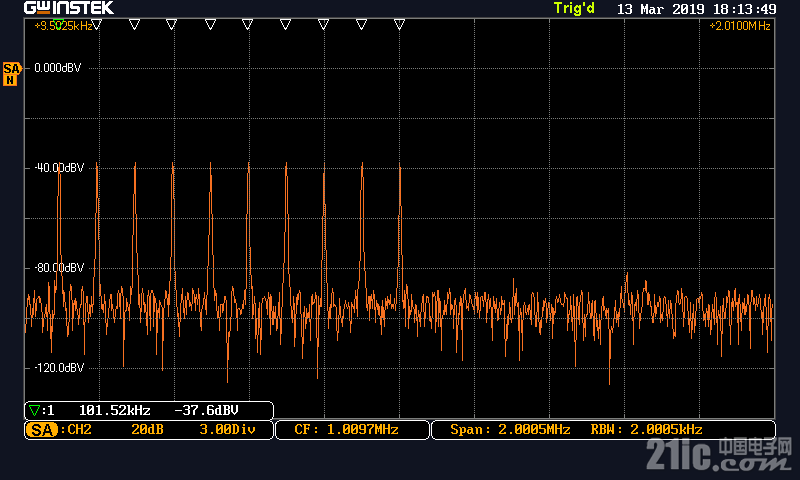800x480 pixels.
Task: Click the 0.000dBV reference level label
Action: pos(58,68)
